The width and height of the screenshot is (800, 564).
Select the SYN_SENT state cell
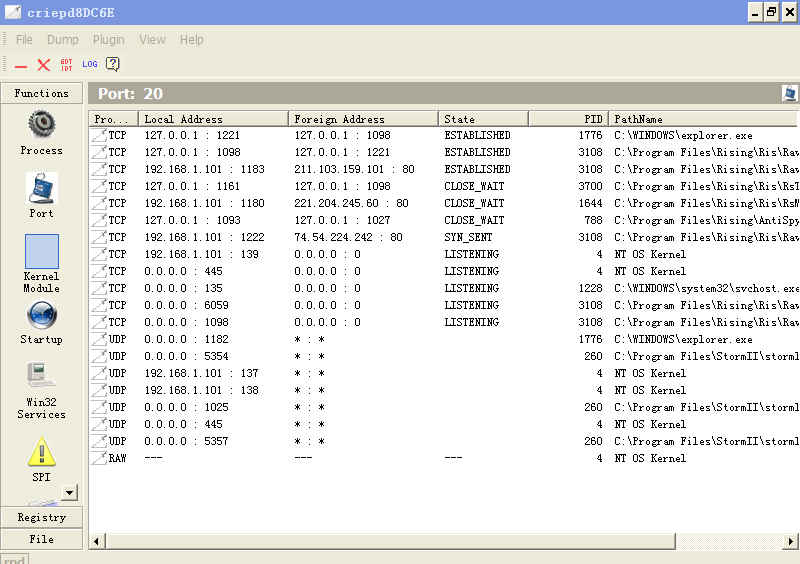(x=468, y=237)
